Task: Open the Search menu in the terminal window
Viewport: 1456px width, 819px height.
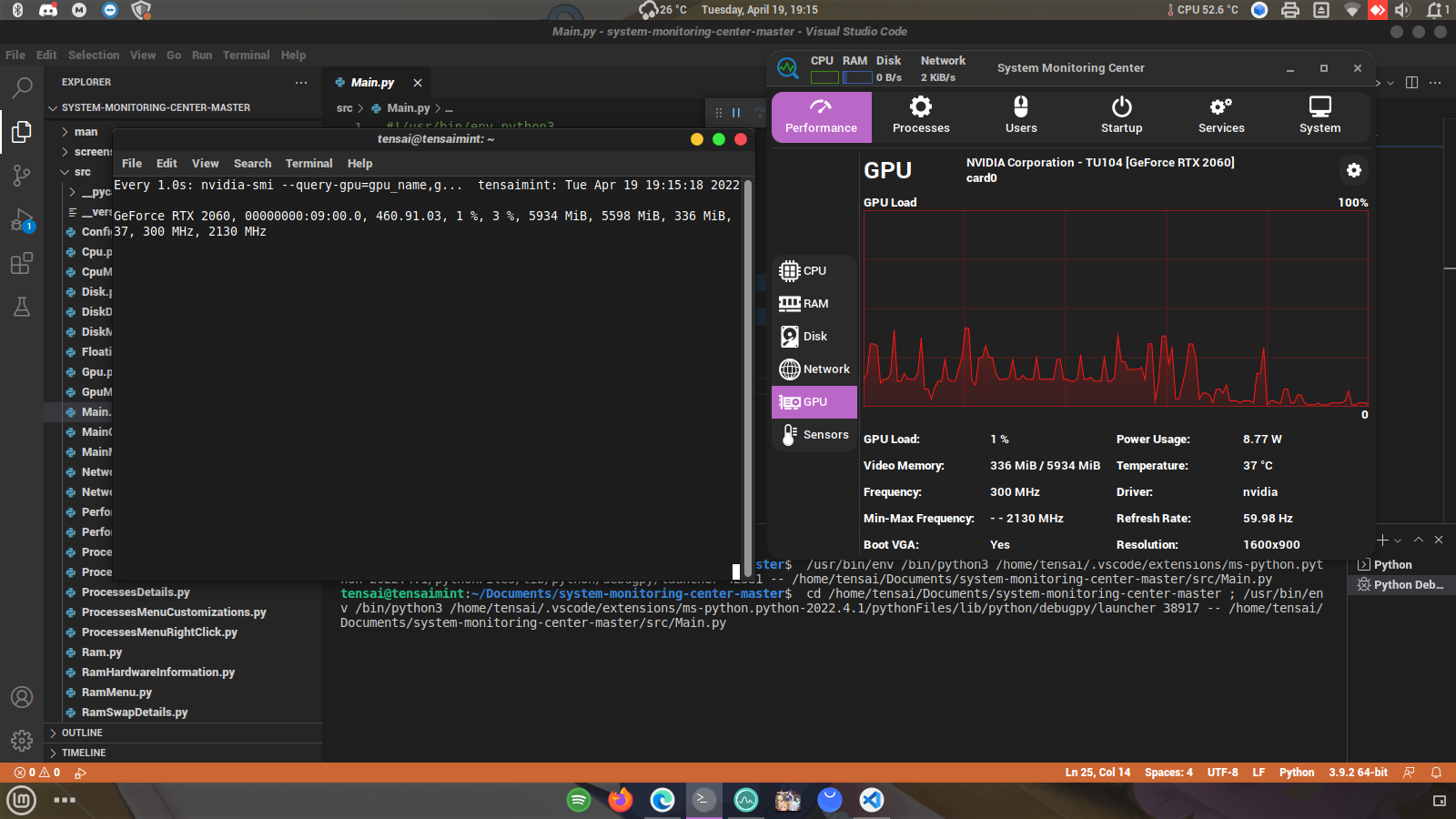Action: pos(252,163)
